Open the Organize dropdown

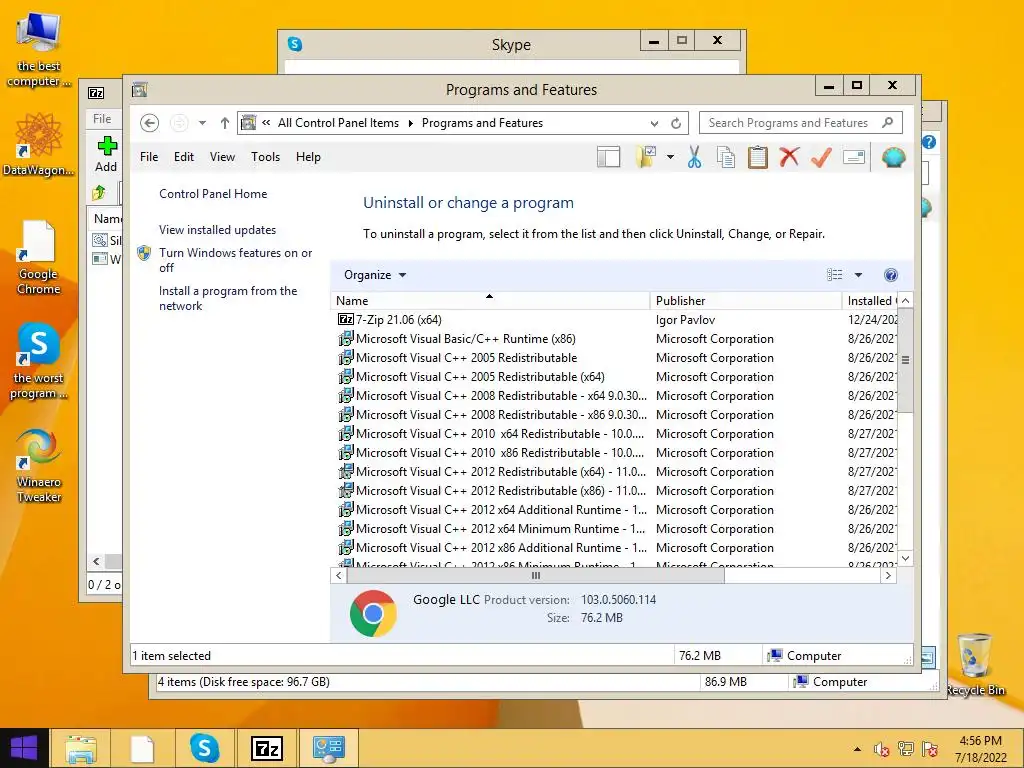click(x=375, y=275)
